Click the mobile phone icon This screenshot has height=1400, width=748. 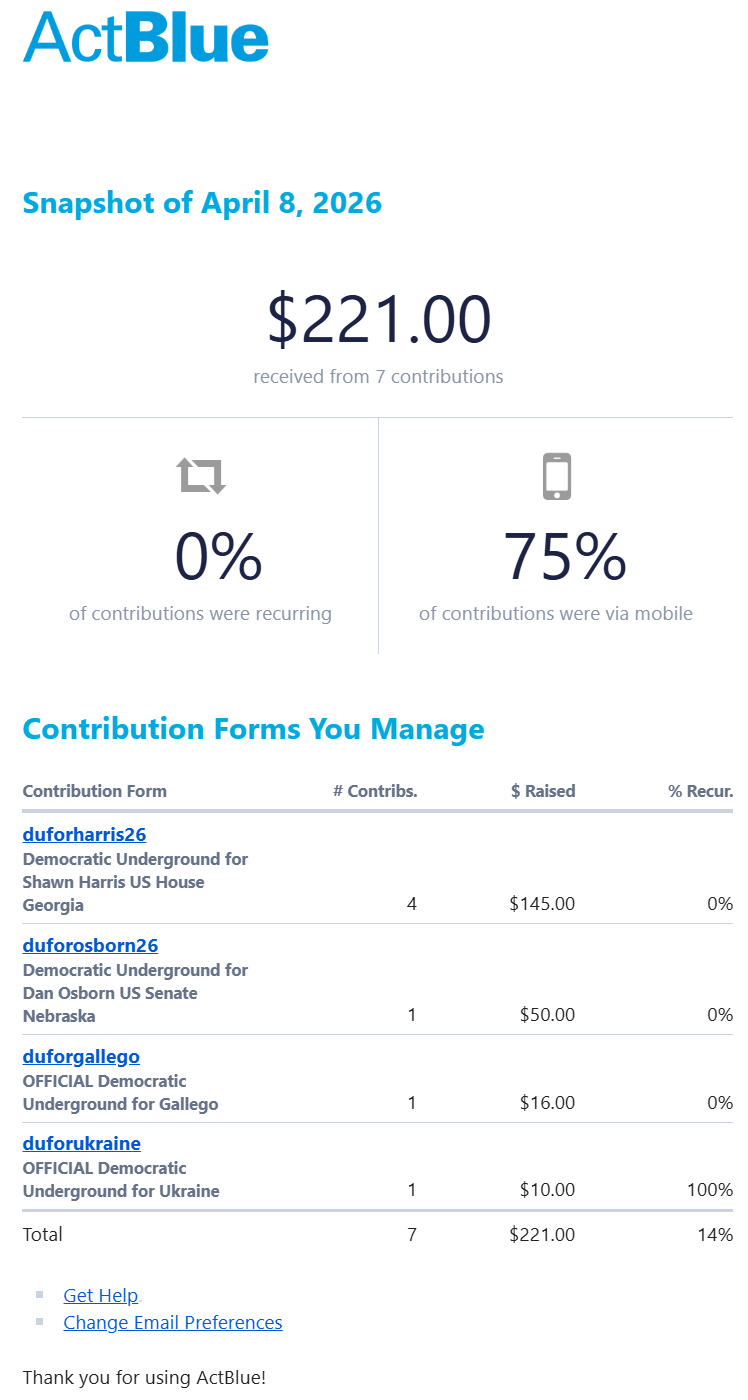click(557, 476)
